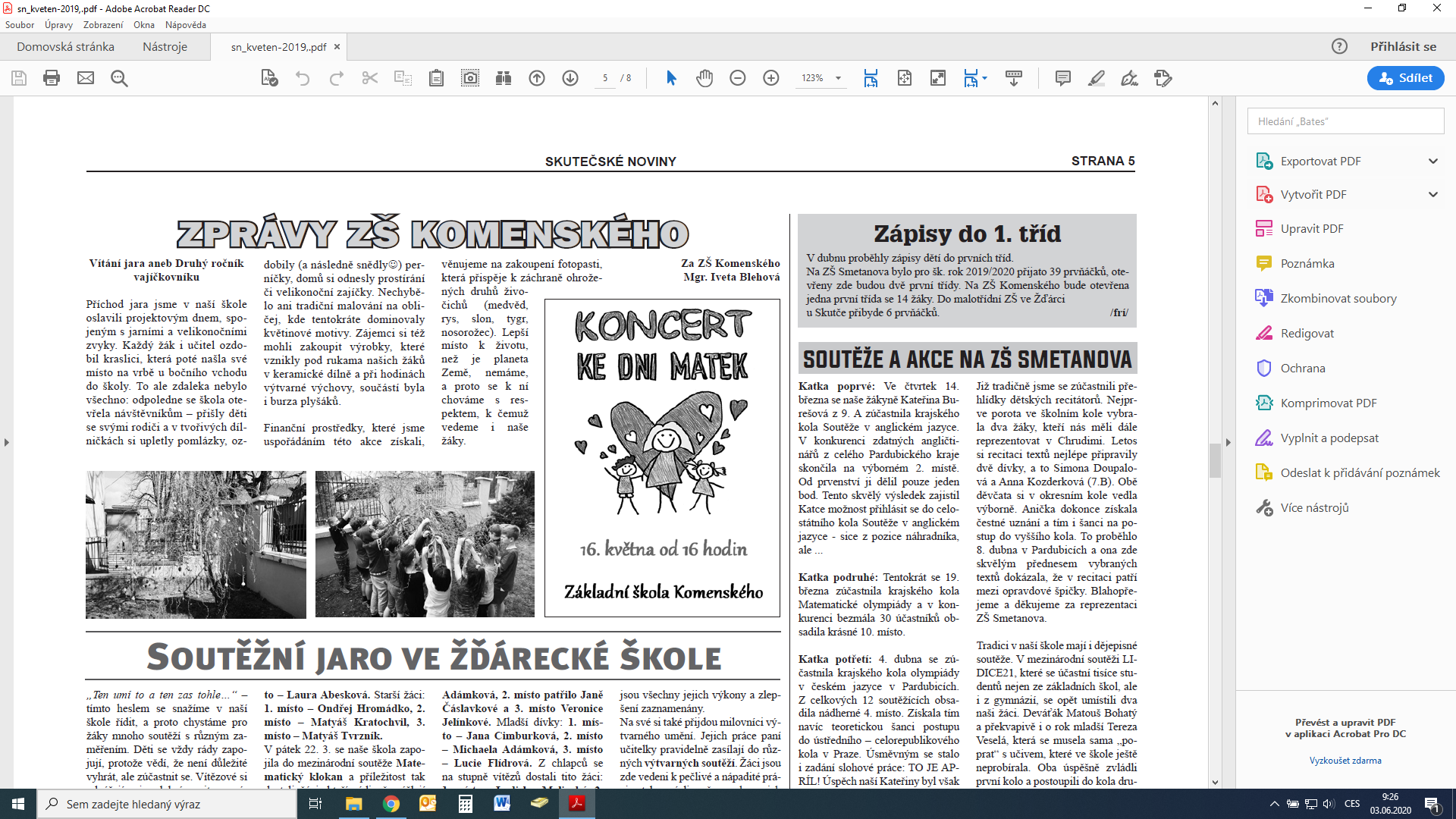1456x819 pixels.
Task: Expand the Exportovat PDF chevron
Action: 1433,161
